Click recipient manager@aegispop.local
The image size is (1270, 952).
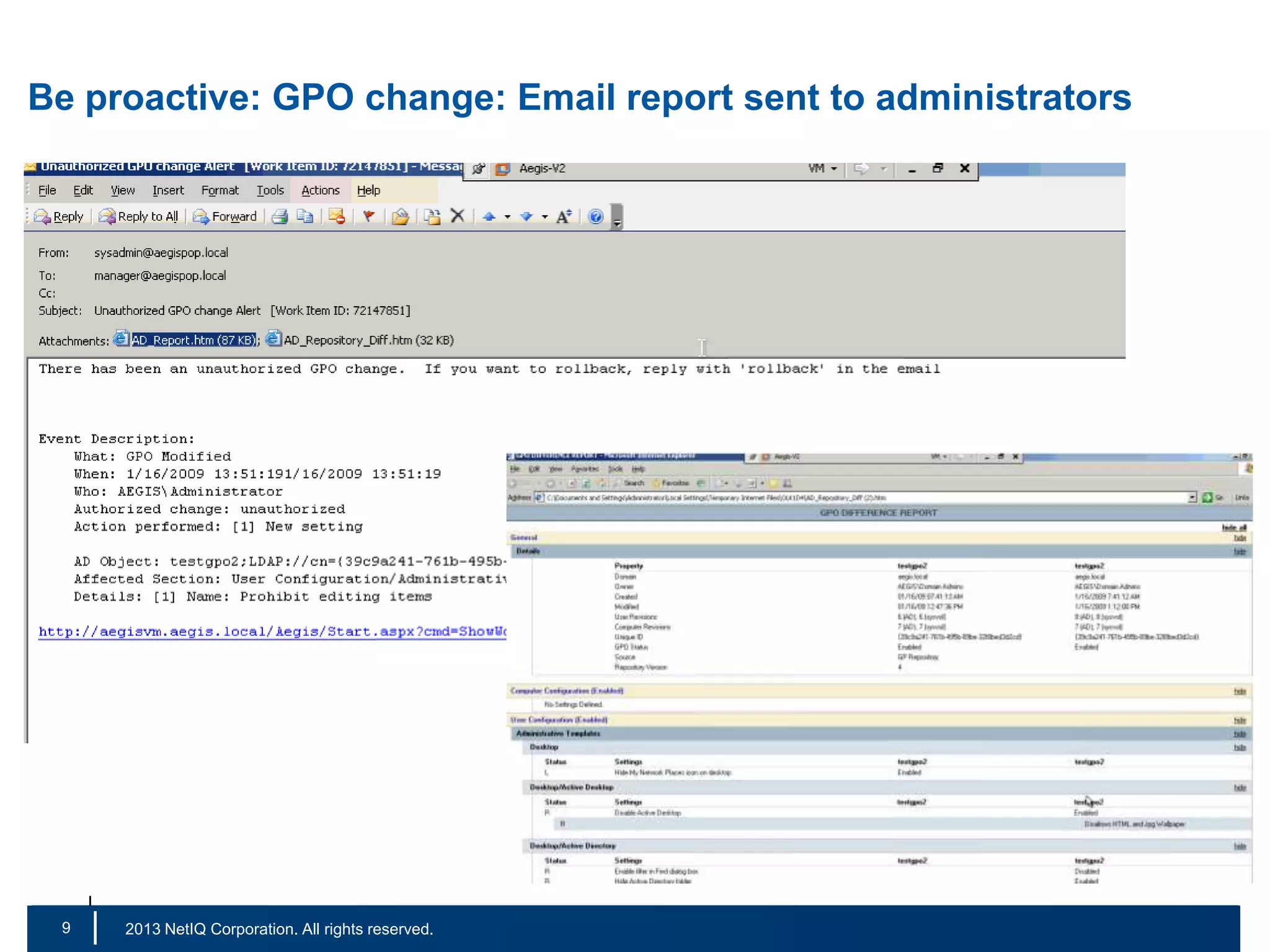point(160,276)
